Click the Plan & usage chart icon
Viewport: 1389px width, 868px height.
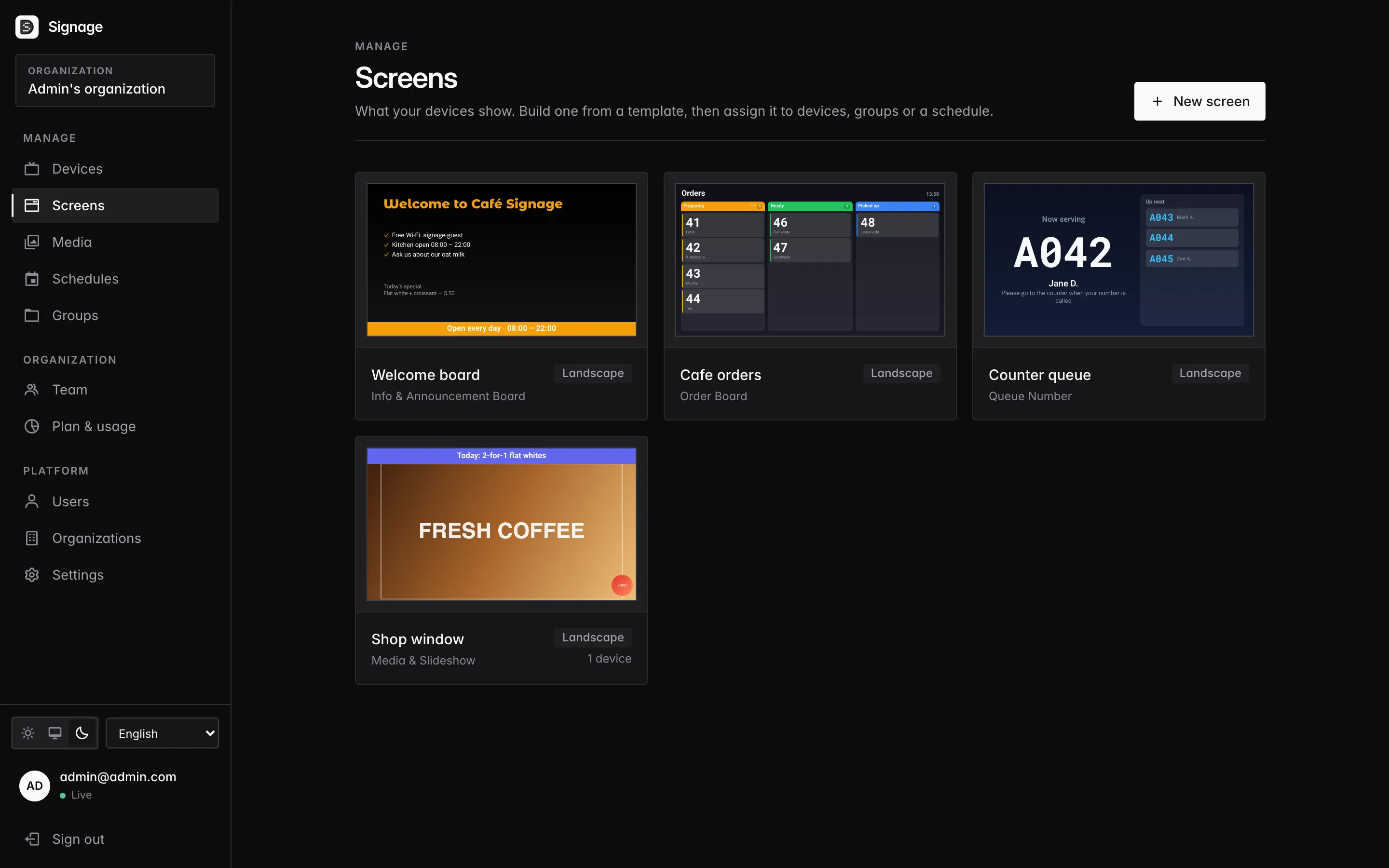pyautogui.click(x=32, y=427)
